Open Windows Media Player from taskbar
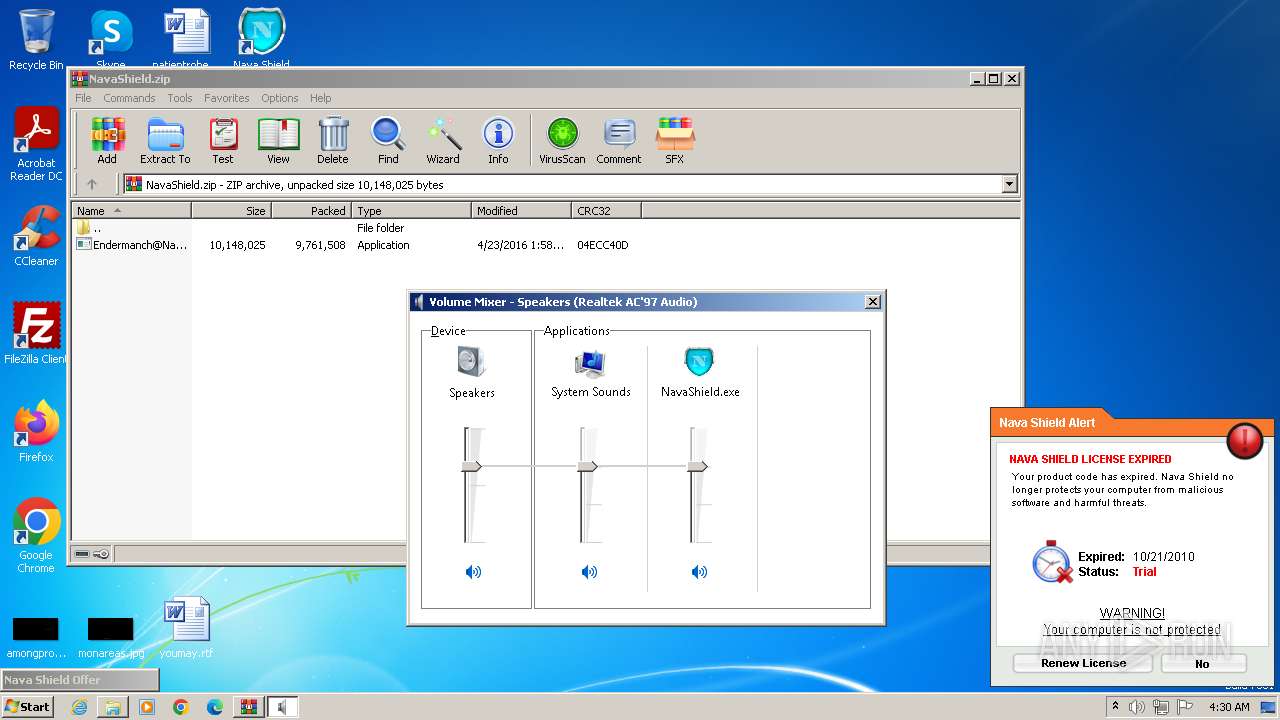Image resolution: width=1280 pixels, height=720 pixels. point(147,707)
